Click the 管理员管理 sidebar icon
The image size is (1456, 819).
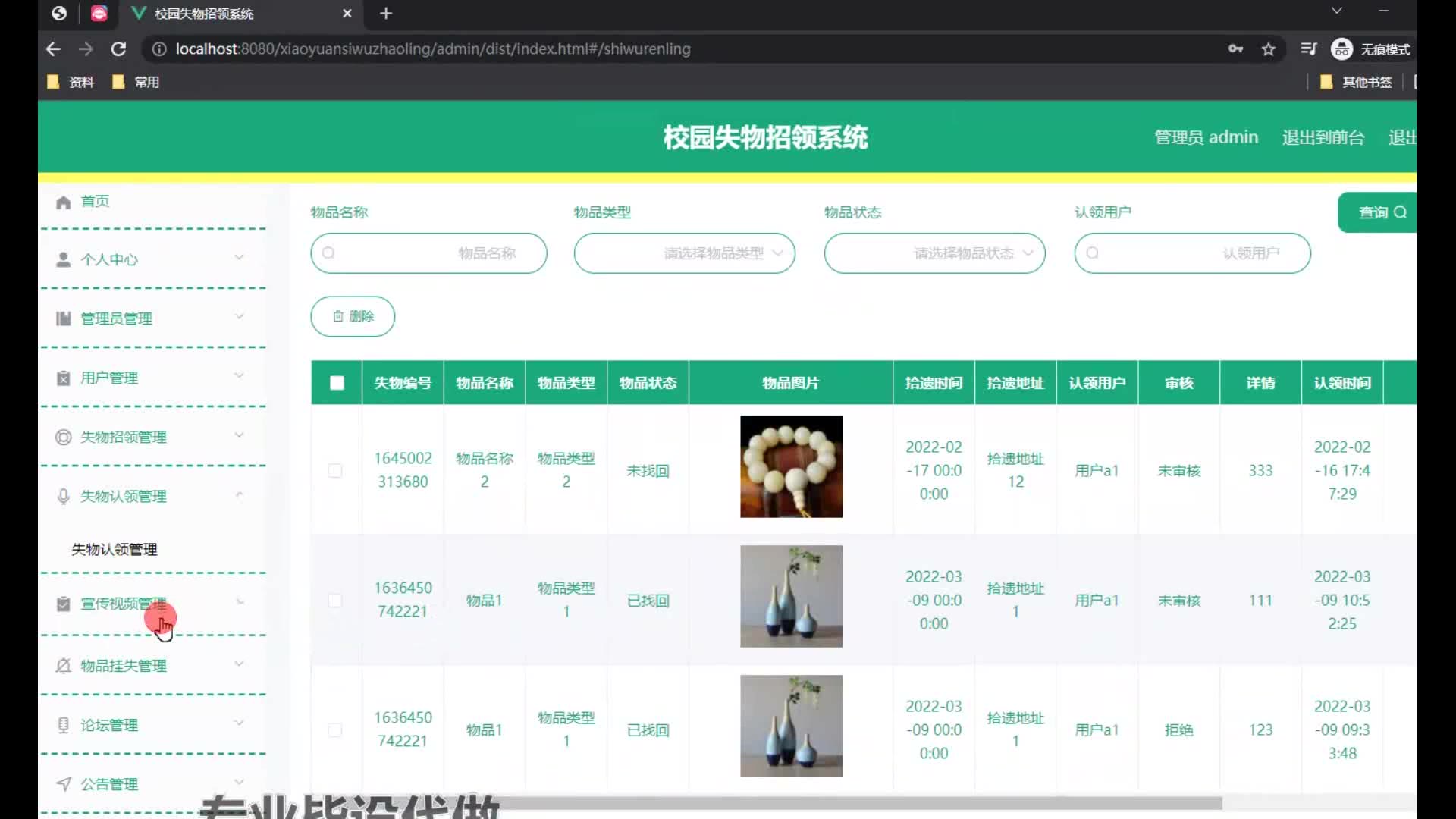(x=64, y=318)
